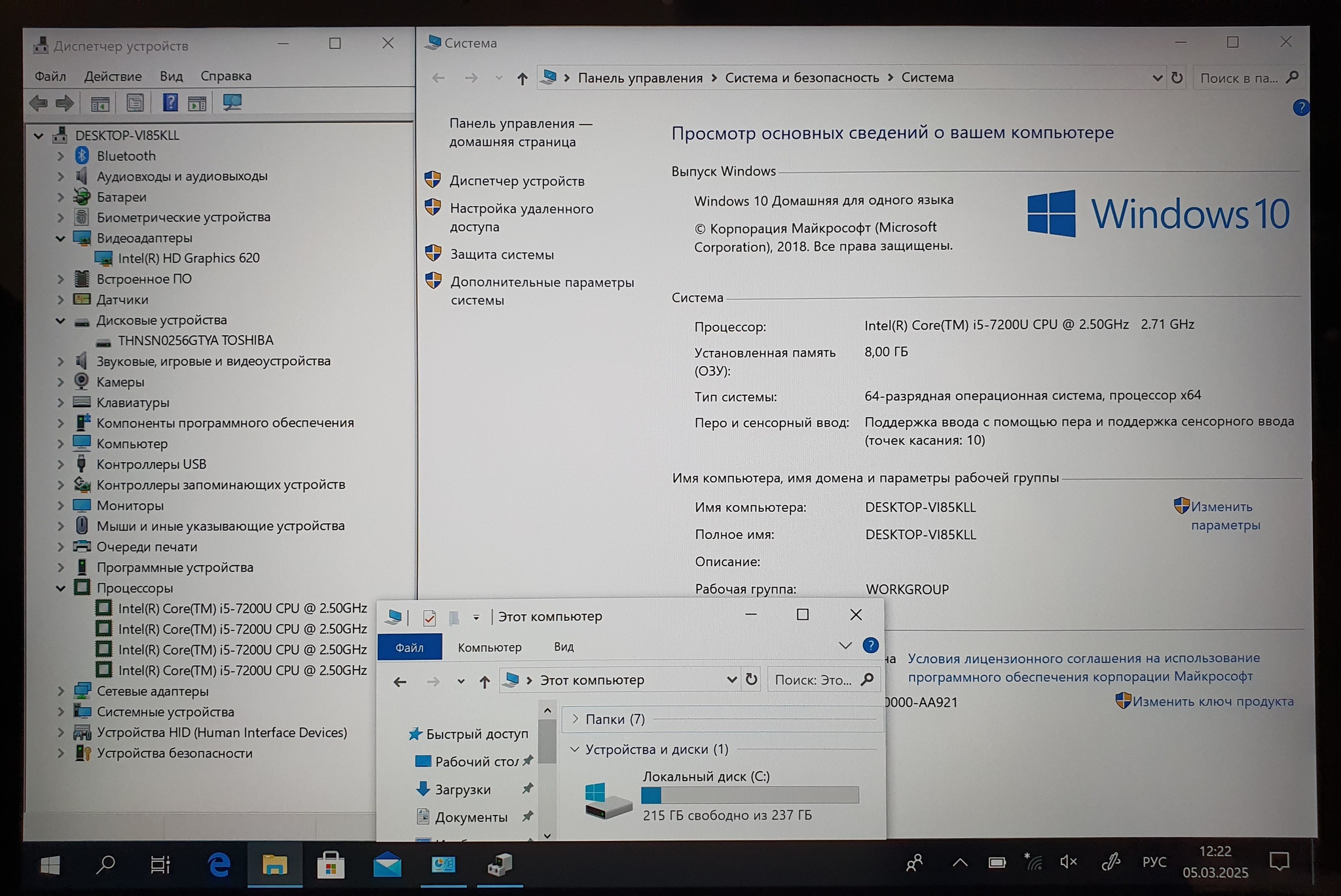
Task: Click the muted volume tray icon
Action: click(1068, 862)
